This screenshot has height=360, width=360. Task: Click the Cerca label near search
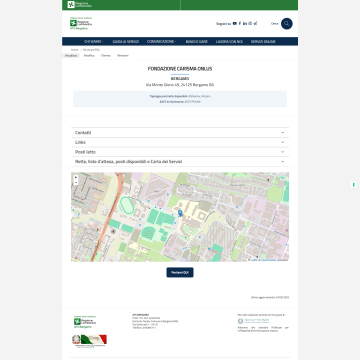(x=274, y=24)
